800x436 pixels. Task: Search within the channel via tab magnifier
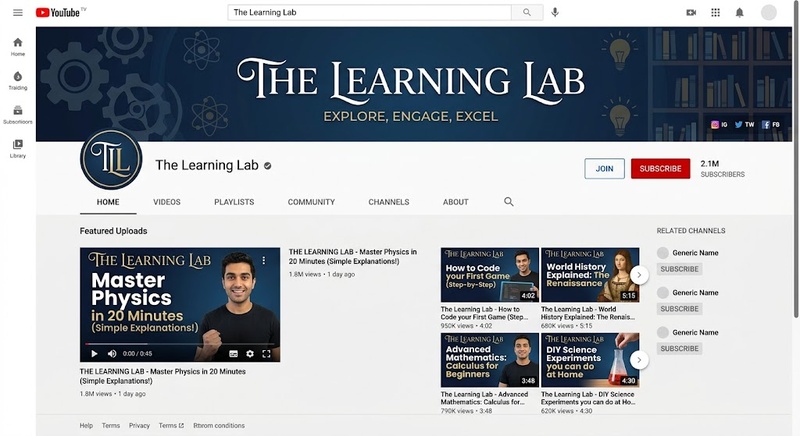point(509,202)
